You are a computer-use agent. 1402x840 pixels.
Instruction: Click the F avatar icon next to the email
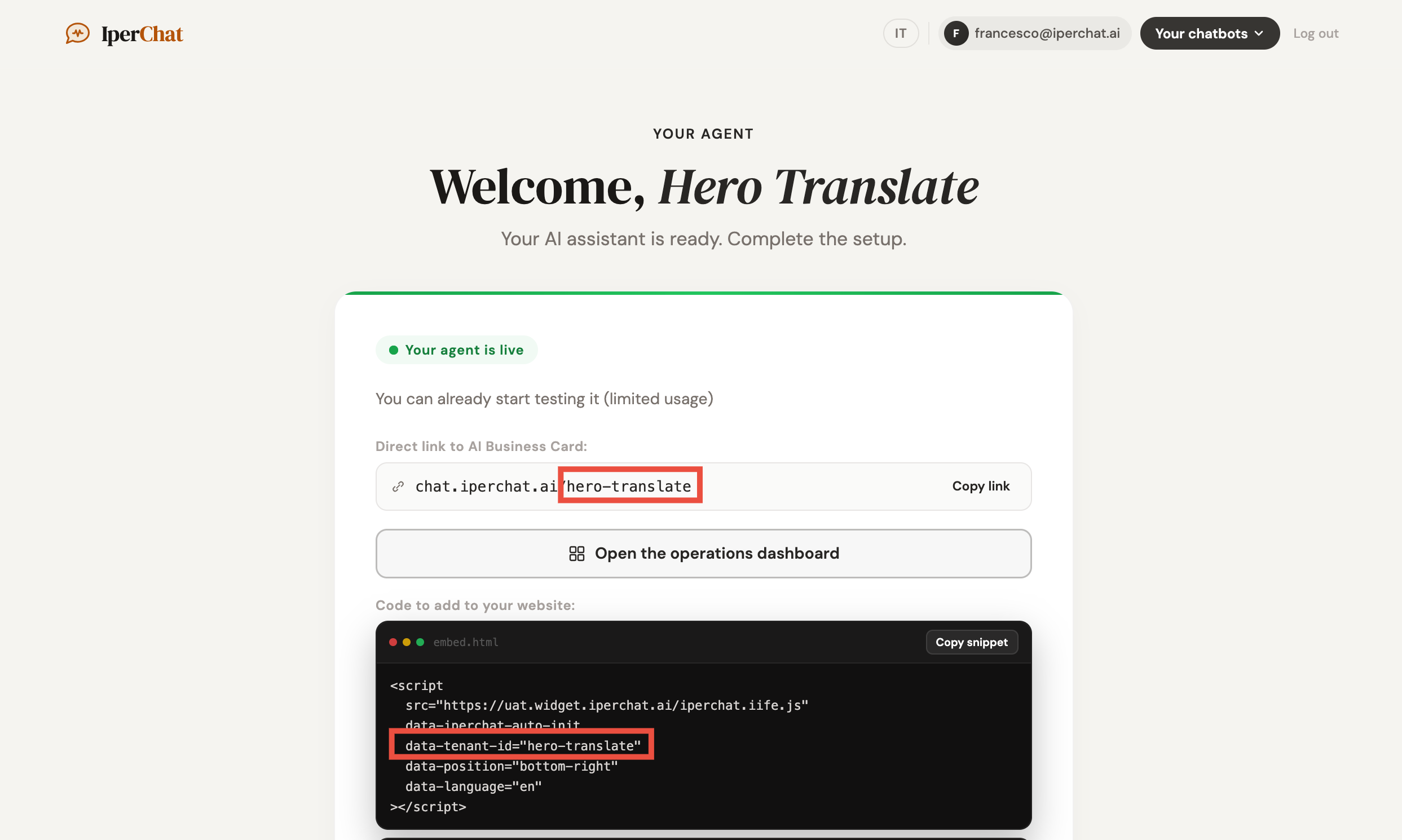pyautogui.click(x=956, y=33)
